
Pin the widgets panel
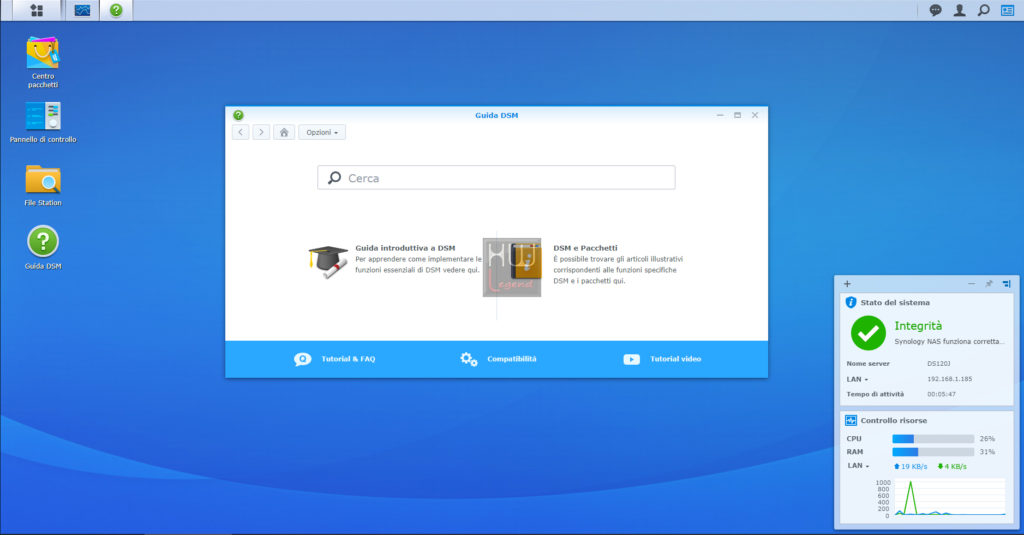click(x=989, y=284)
